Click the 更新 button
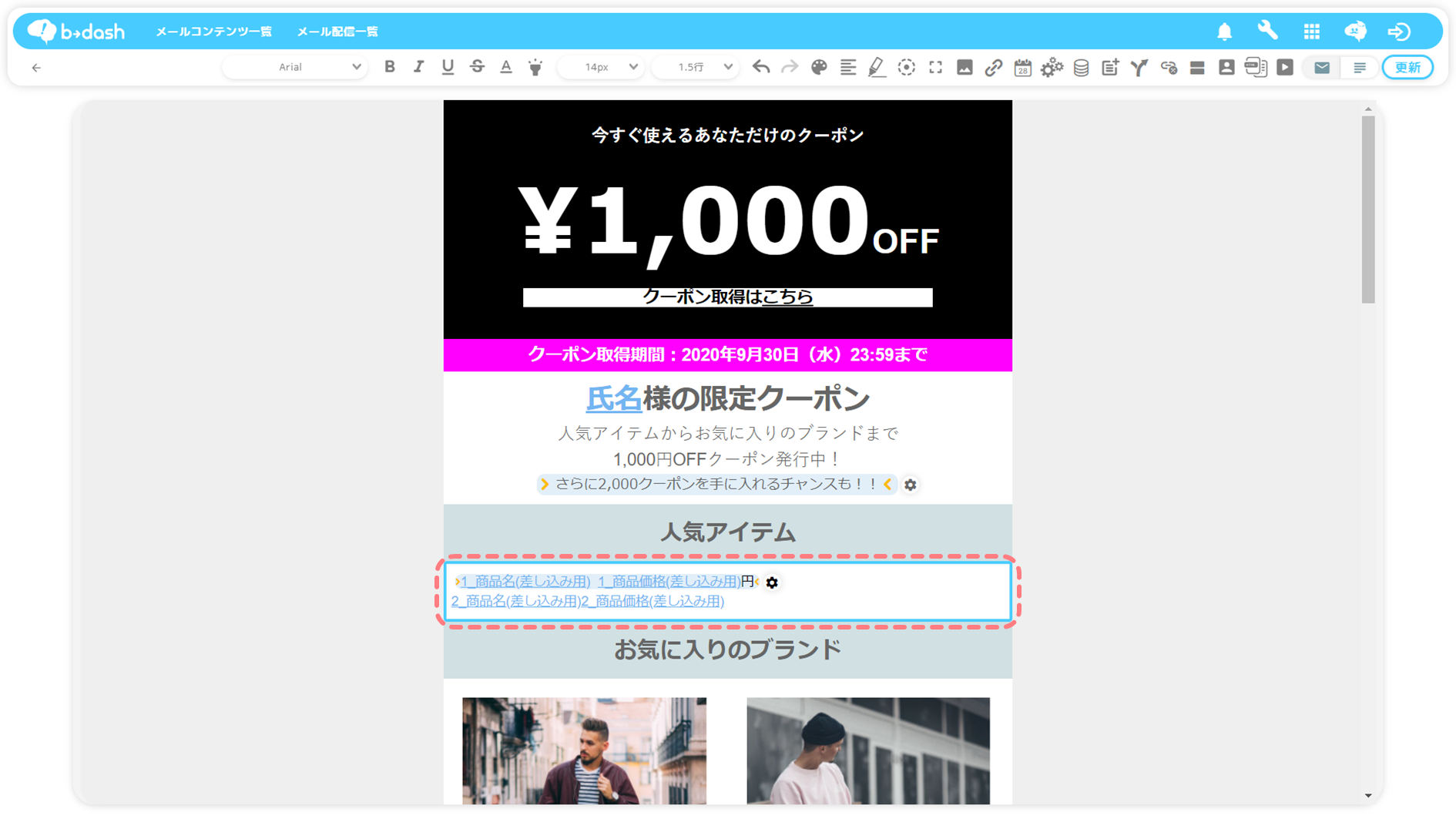Viewport: 1456px width, 819px height. coord(1407,68)
